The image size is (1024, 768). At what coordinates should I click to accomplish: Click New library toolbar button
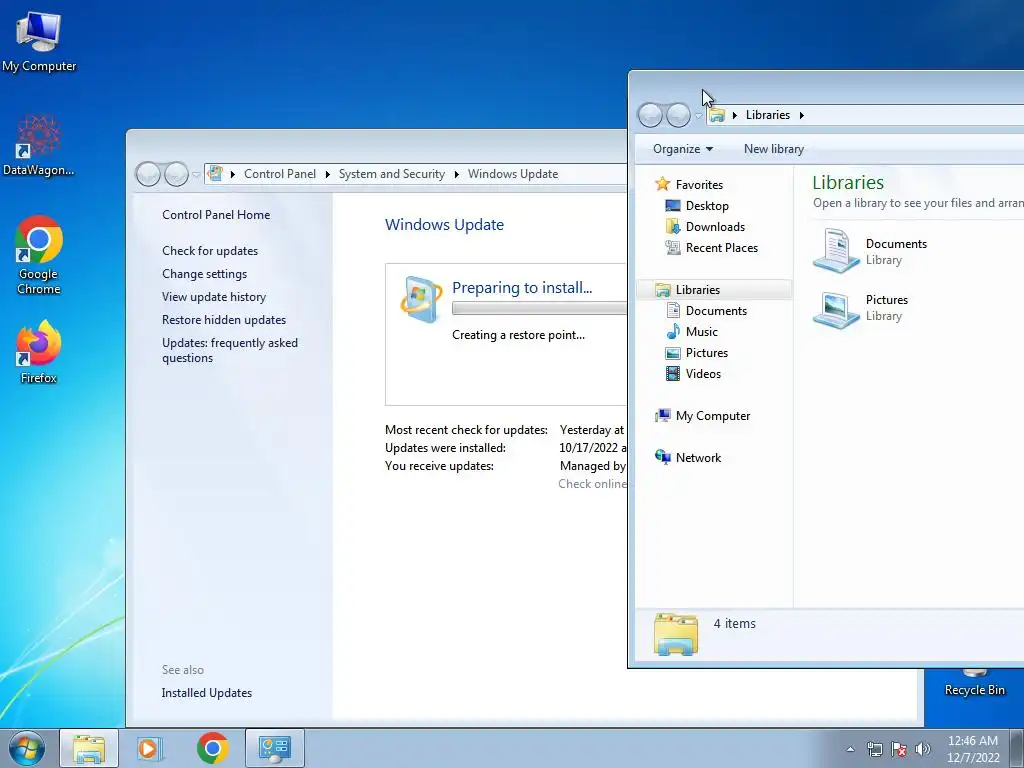tap(774, 149)
